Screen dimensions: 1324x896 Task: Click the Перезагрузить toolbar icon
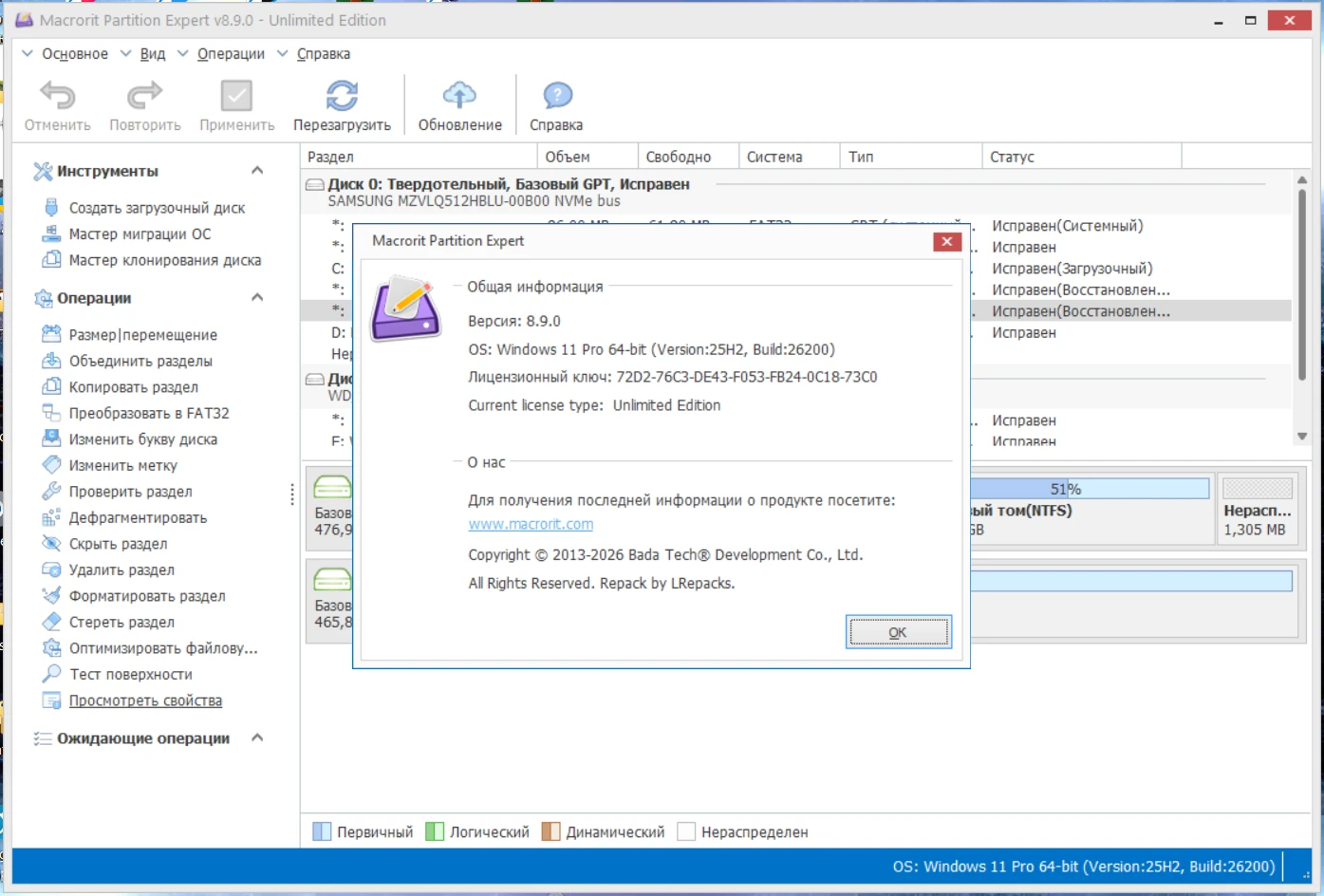342,96
